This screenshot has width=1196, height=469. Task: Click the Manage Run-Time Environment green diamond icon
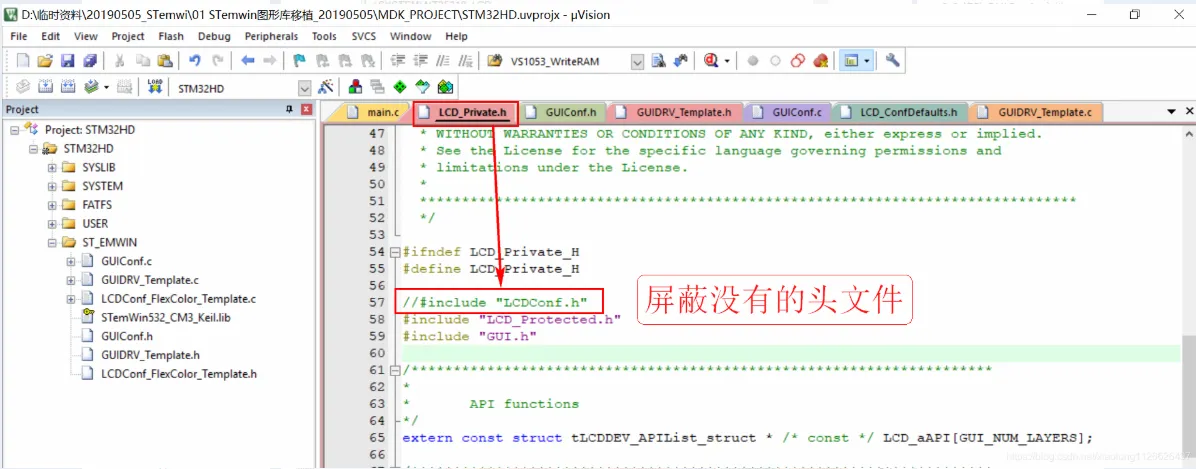click(400, 87)
